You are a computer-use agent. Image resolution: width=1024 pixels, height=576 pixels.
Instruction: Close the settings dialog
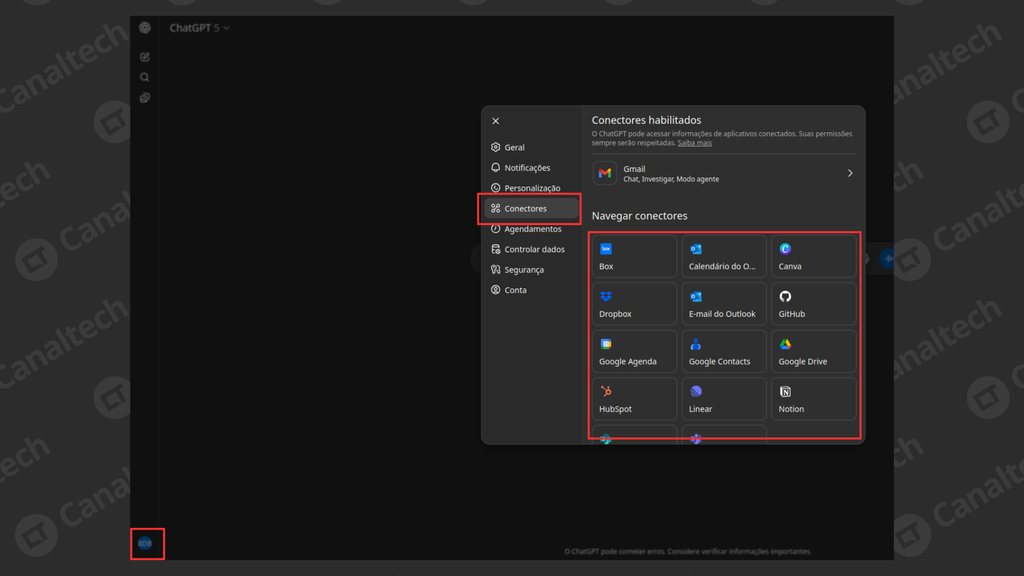pyautogui.click(x=496, y=121)
